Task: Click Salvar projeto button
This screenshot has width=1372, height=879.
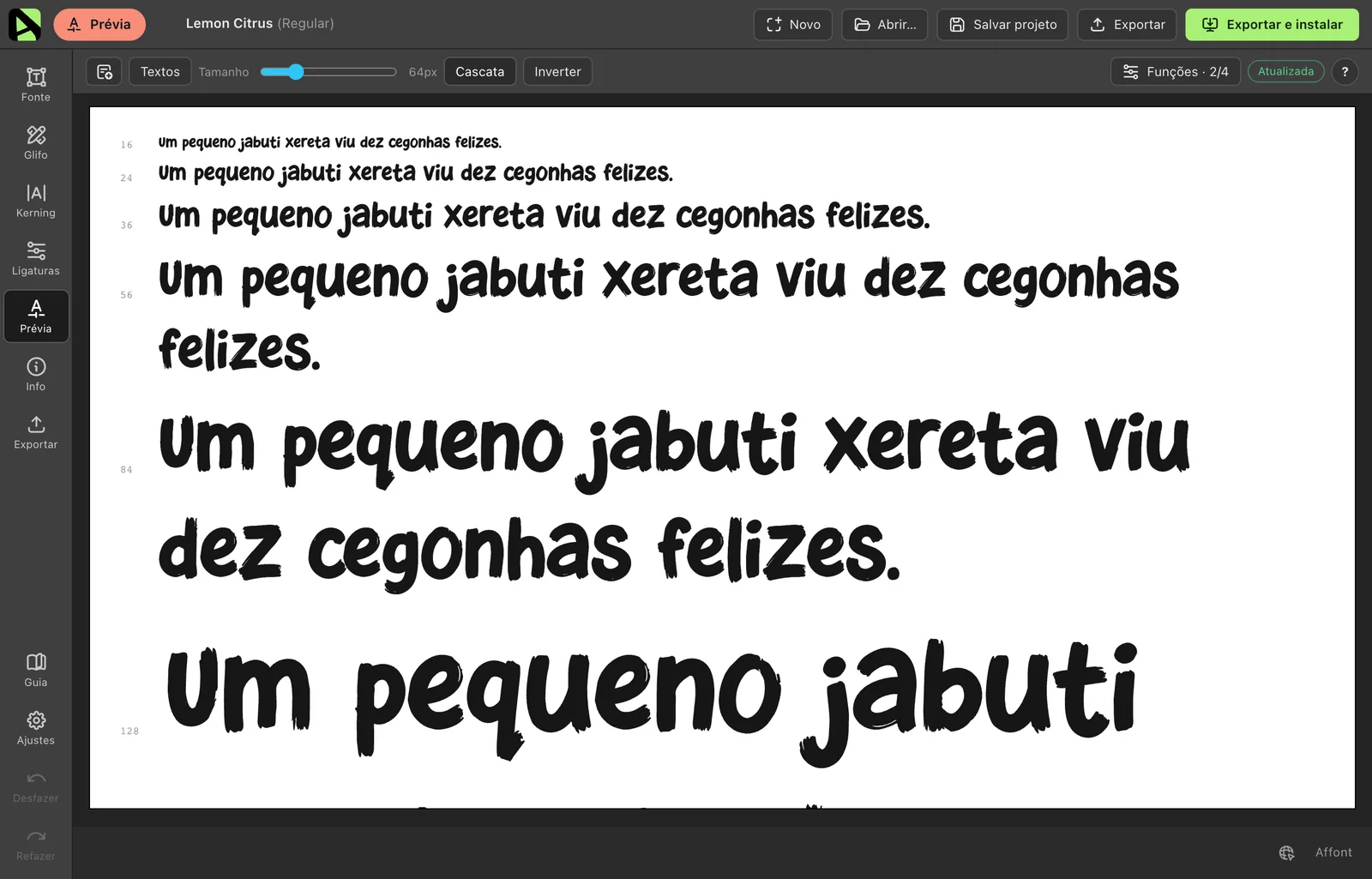Action: [x=1002, y=25]
